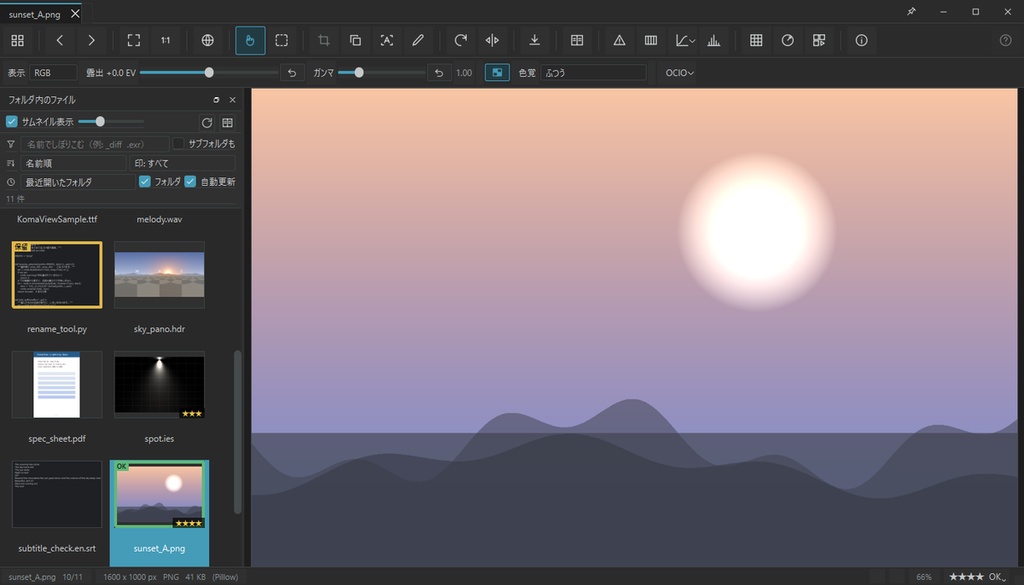Toggle the checkerboard background button
Image resolution: width=1024 pixels, height=585 pixels.
pyautogui.click(x=497, y=72)
